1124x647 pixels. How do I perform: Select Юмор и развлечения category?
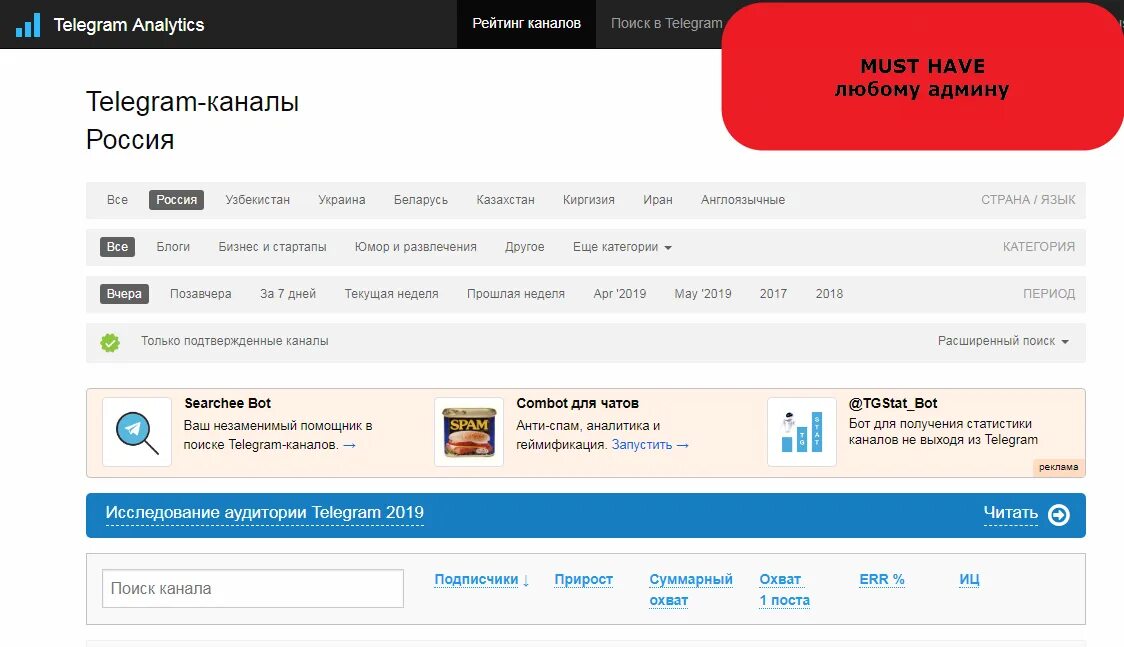(415, 247)
